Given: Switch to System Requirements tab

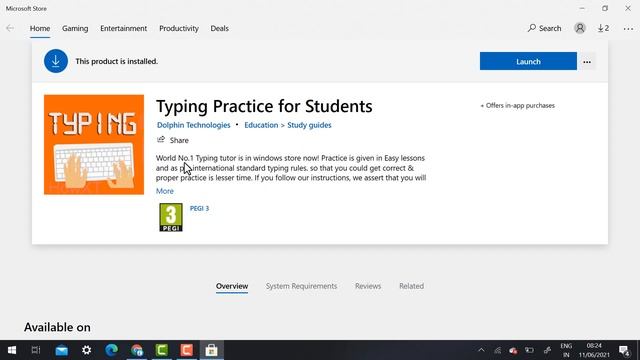Looking at the screenshot, I should (302, 286).
